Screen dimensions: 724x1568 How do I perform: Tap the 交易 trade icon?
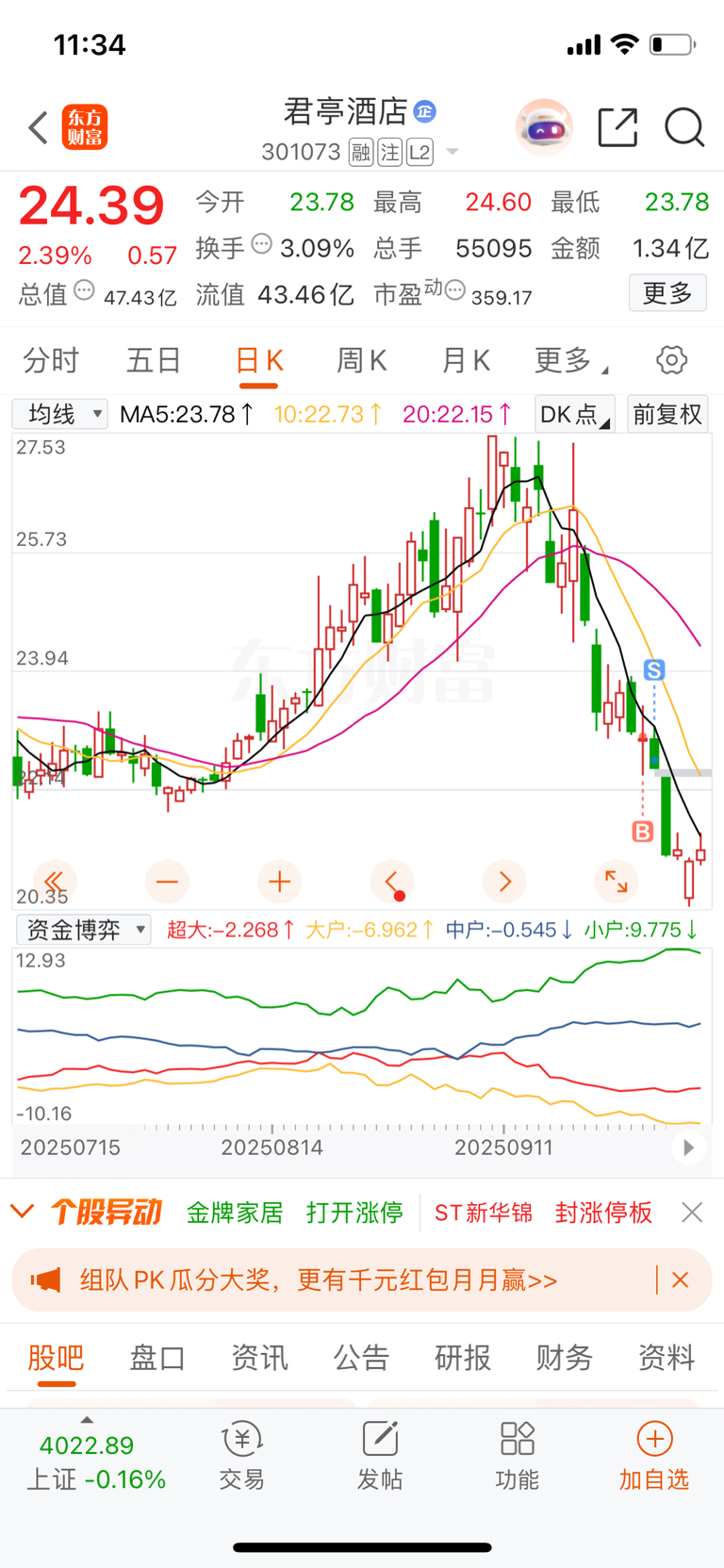pyautogui.click(x=242, y=1457)
